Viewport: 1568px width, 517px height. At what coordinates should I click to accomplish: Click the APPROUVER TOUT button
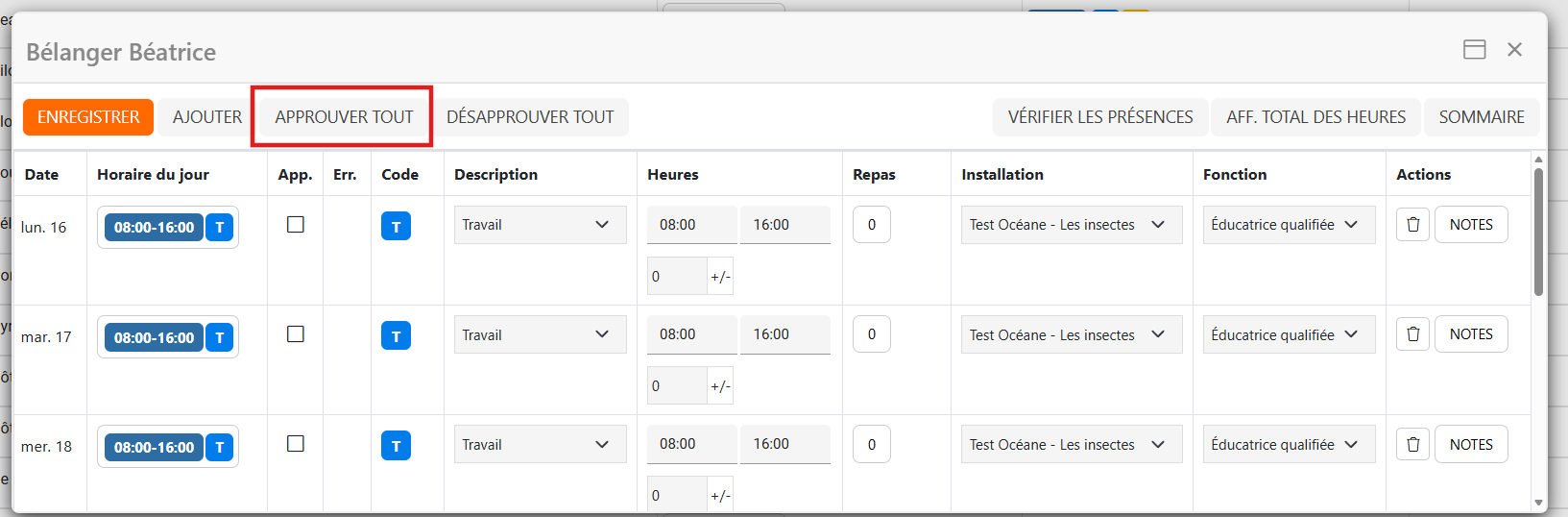point(344,117)
